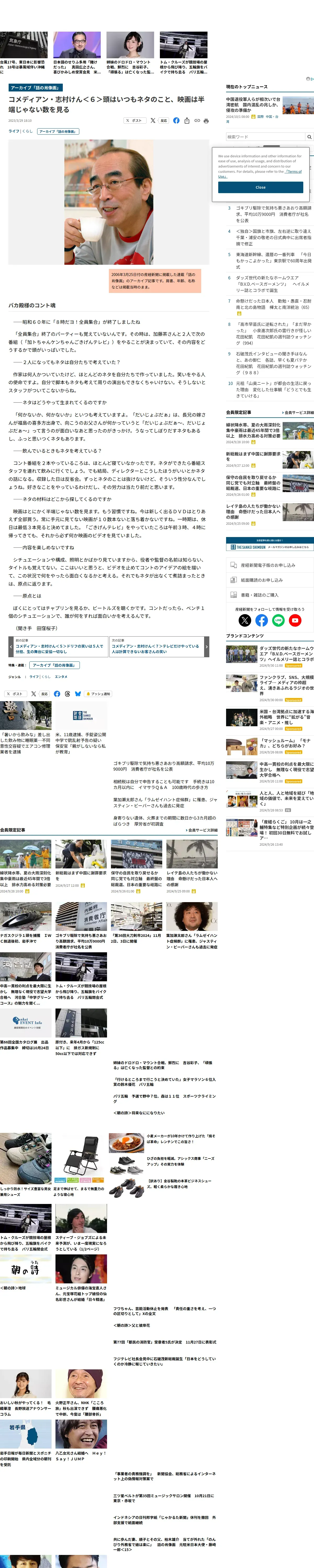The image size is (314, 1568).
Task: Open 産経新聞電子版のお申し込み link
Action: click(x=270, y=565)
